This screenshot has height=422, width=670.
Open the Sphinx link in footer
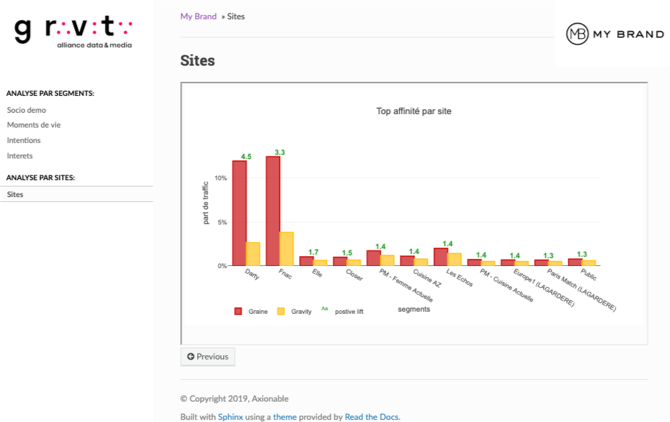[x=230, y=416]
